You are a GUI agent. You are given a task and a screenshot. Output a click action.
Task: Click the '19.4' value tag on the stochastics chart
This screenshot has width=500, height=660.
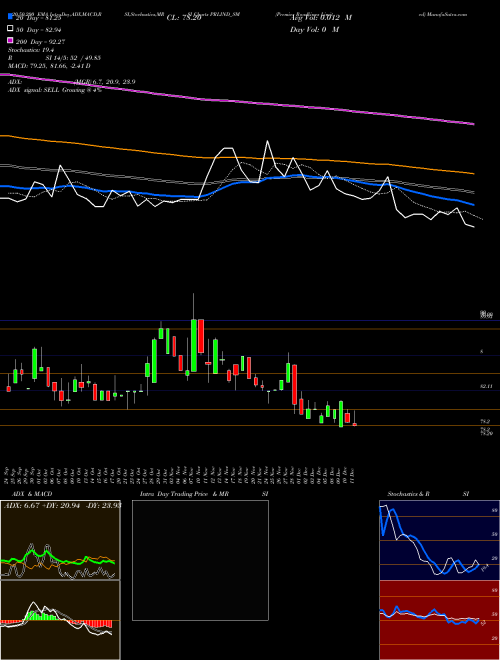pyautogui.click(x=484, y=568)
